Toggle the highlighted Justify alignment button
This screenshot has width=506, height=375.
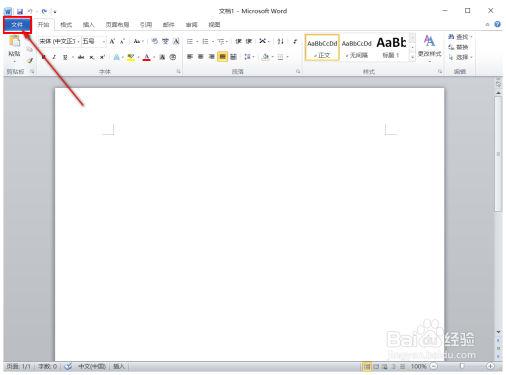coord(222,57)
